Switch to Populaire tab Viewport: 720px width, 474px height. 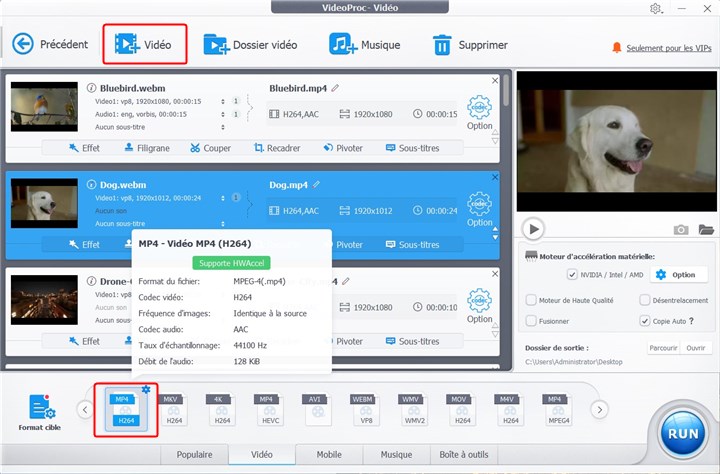coord(194,454)
